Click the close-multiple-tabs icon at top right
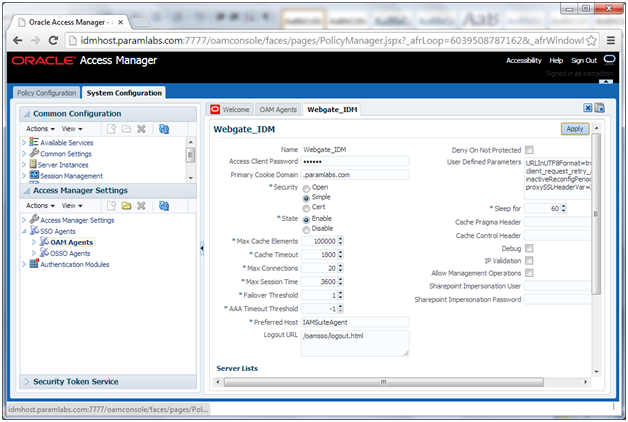 [600, 108]
